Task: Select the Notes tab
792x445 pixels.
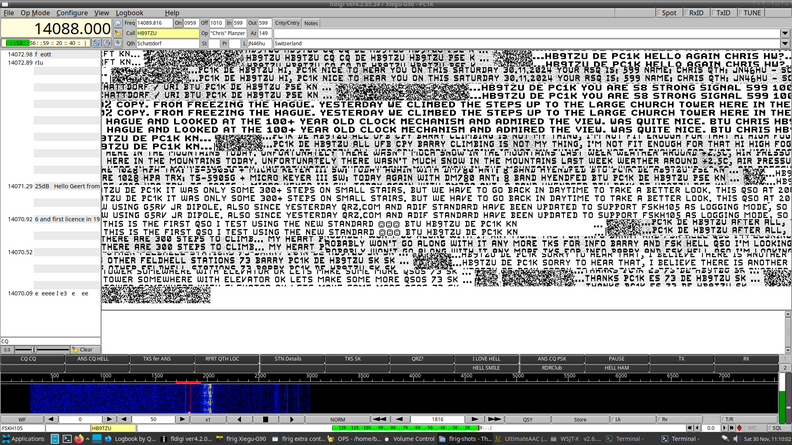Action: [311, 23]
